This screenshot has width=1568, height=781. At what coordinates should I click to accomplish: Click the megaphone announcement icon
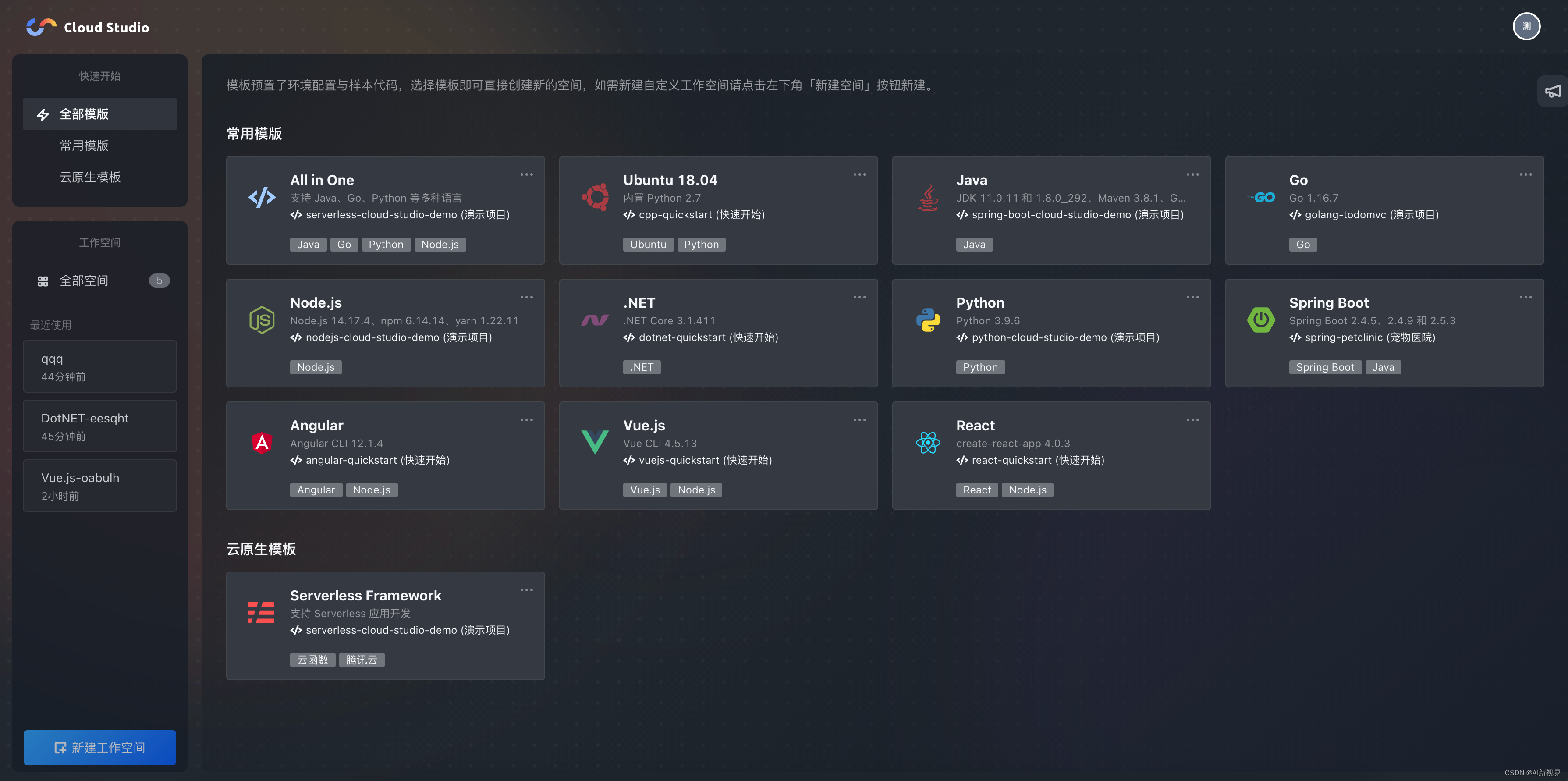point(1552,91)
